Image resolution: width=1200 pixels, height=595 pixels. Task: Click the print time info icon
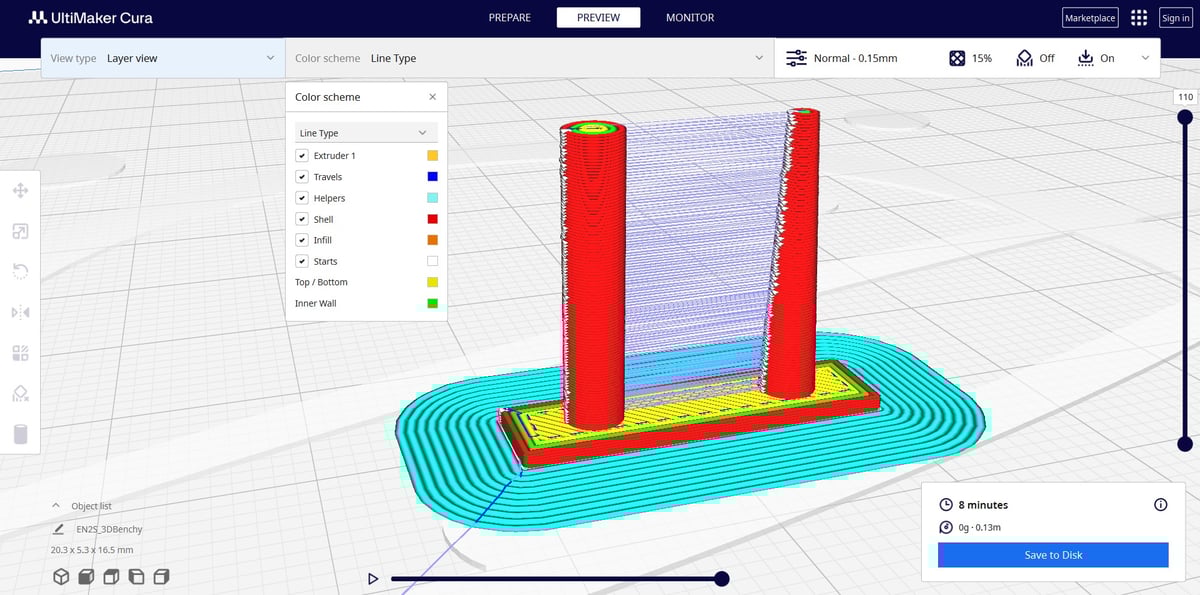pos(1160,505)
